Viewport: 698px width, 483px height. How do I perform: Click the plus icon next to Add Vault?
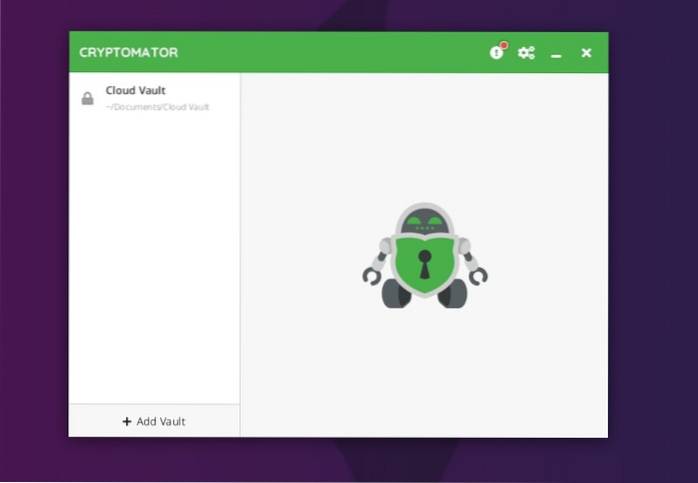tap(127, 421)
